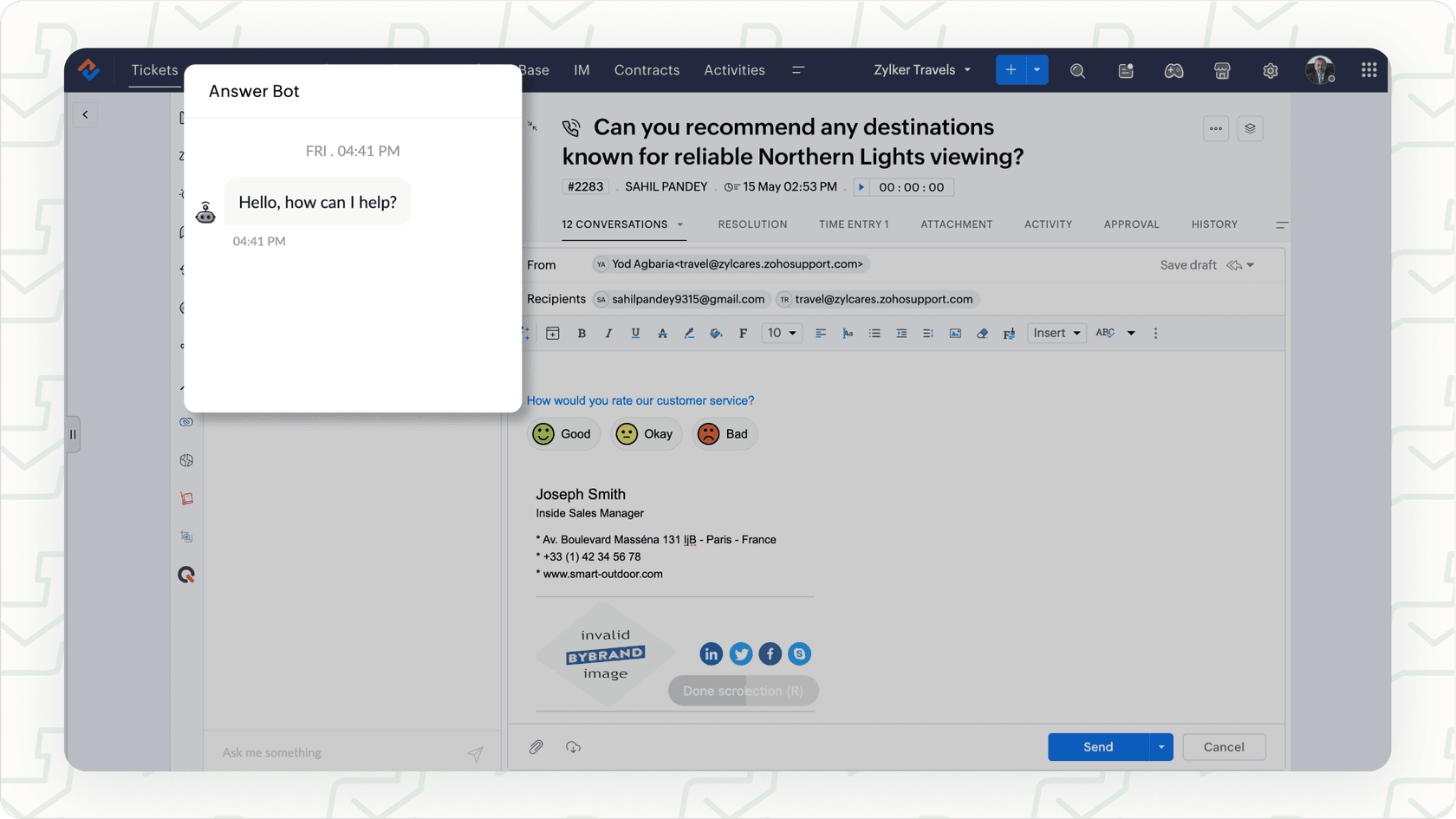The image size is (1456, 819).
Task: Toggle italic formatting in the editor
Action: 608,333
